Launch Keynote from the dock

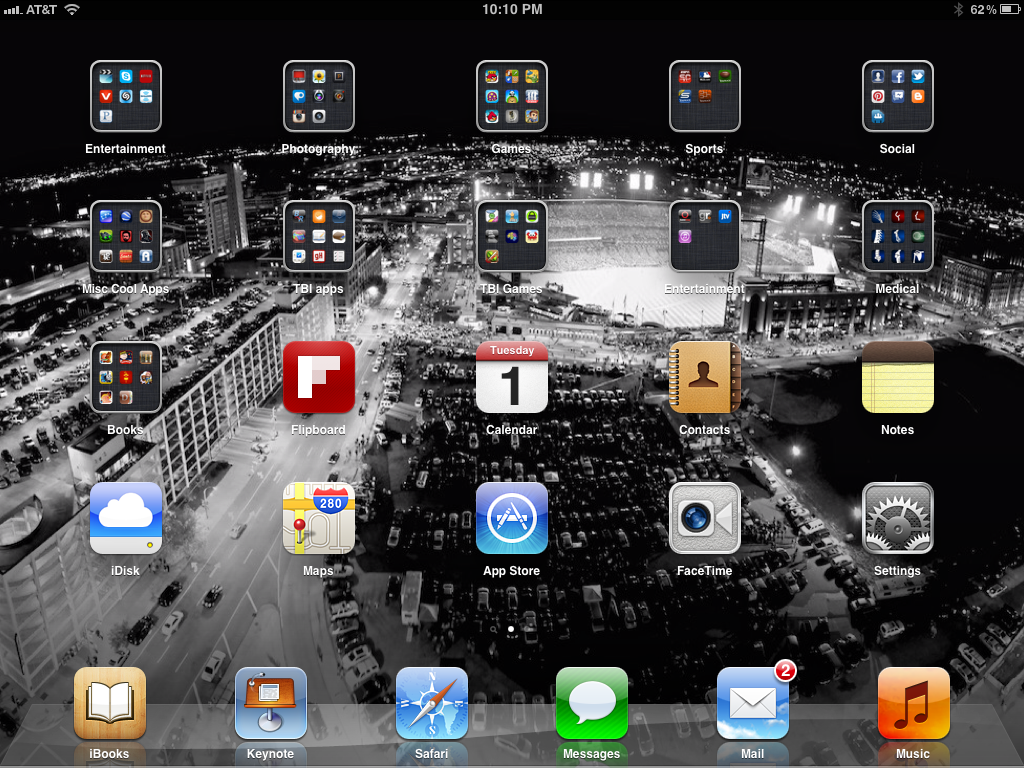[x=270, y=703]
